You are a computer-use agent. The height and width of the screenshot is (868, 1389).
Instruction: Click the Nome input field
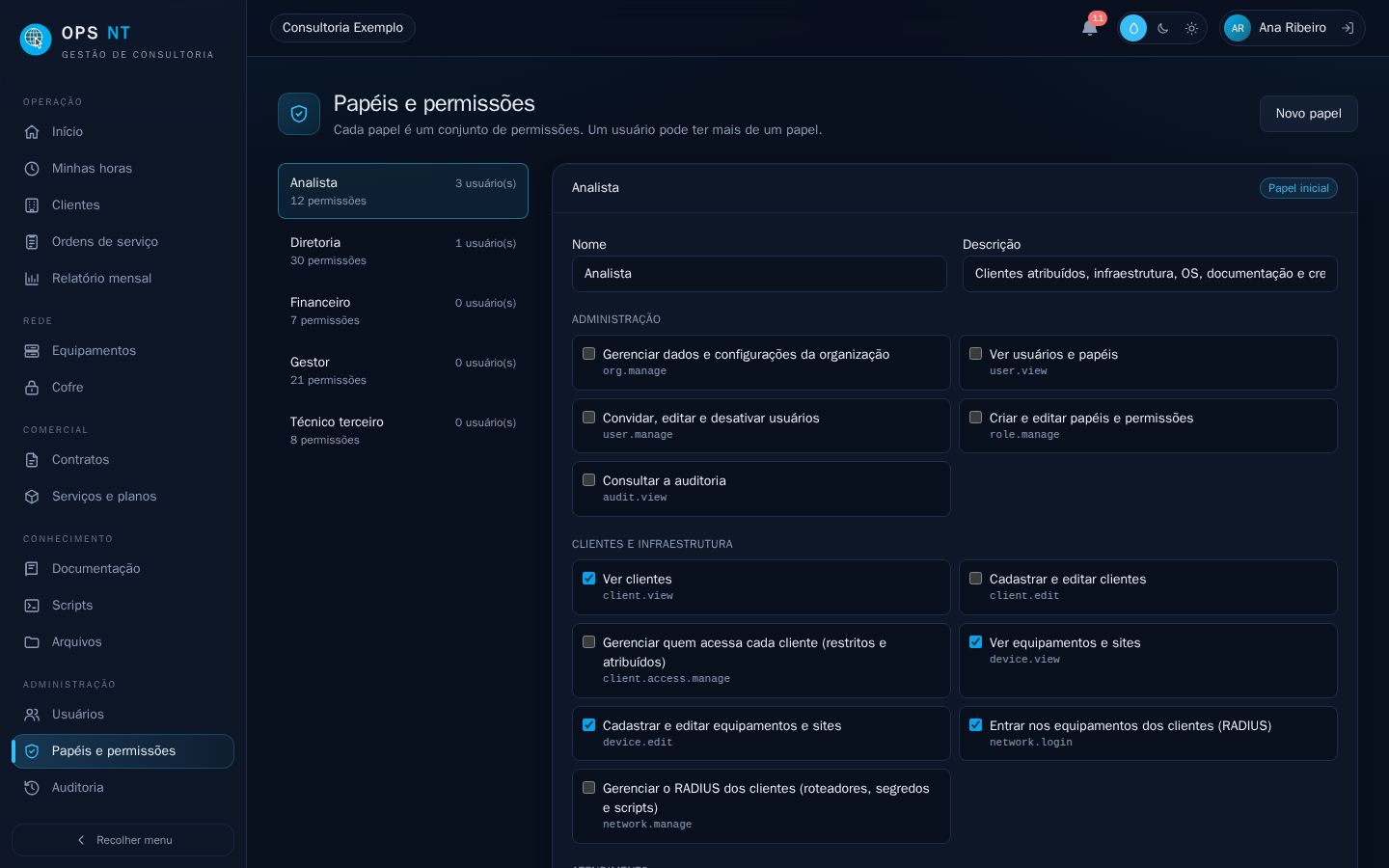(x=759, y=274)
